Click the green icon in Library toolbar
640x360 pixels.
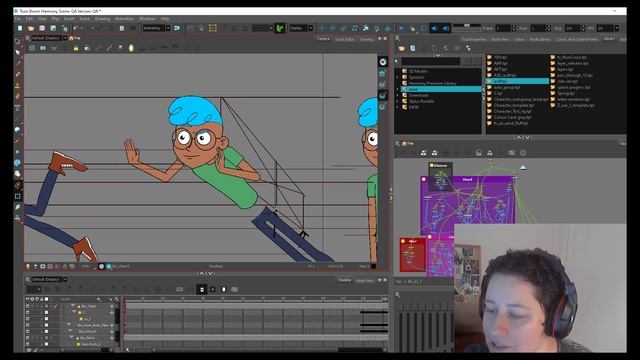(x=435, y=48)
